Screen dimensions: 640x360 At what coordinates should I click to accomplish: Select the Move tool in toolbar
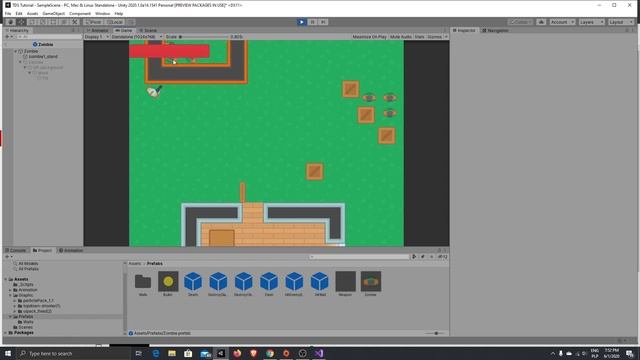tap(21, 22)
